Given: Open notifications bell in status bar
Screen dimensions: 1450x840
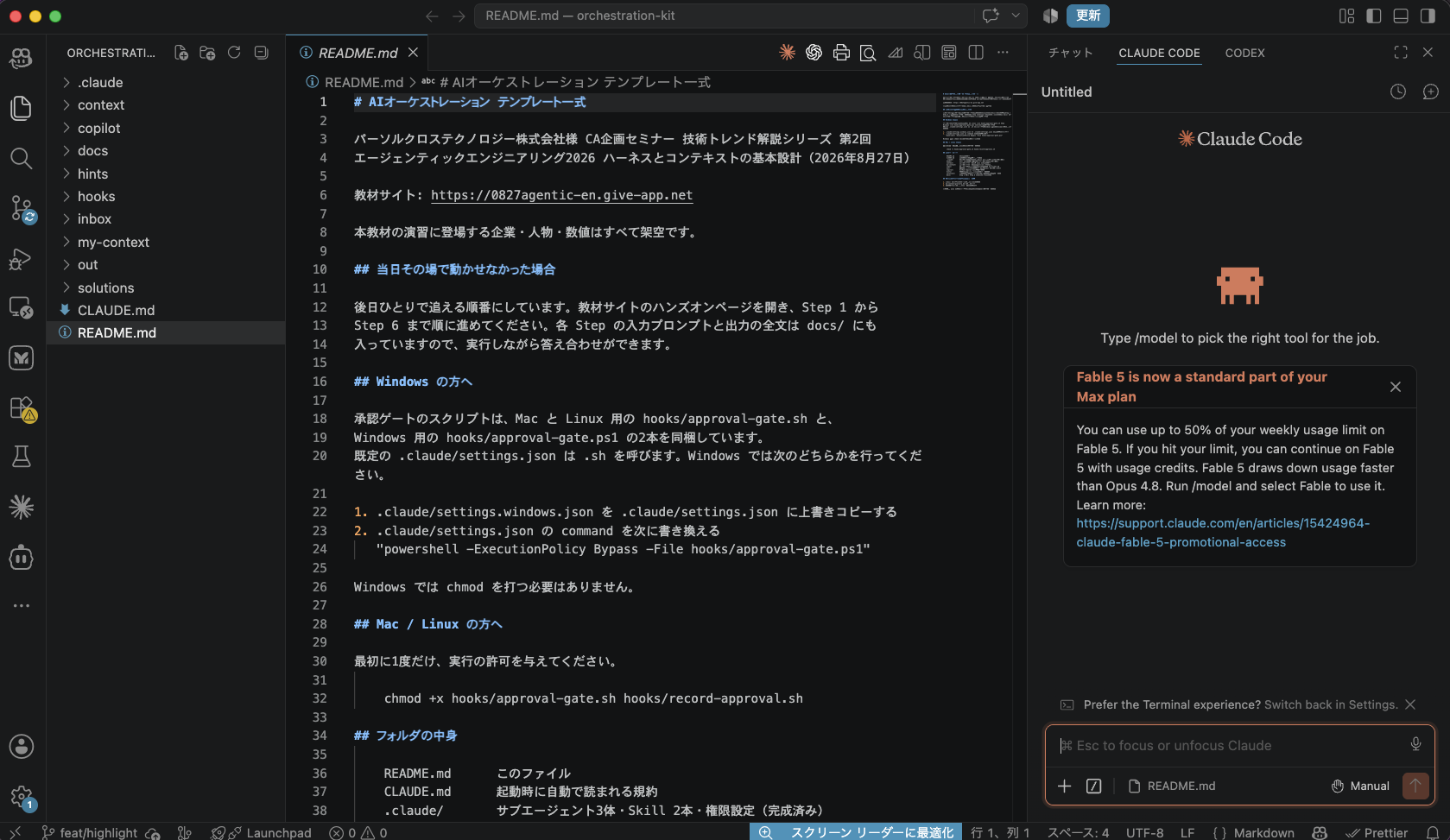Looking at the screenshot, I should (1432, 832).
